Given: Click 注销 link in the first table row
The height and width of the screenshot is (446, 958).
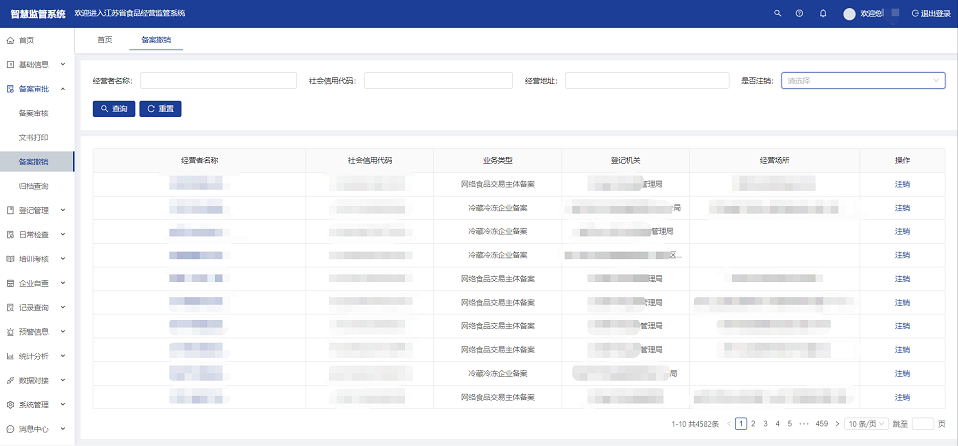Looking at the screenshot, I should (x=902, y=184).
